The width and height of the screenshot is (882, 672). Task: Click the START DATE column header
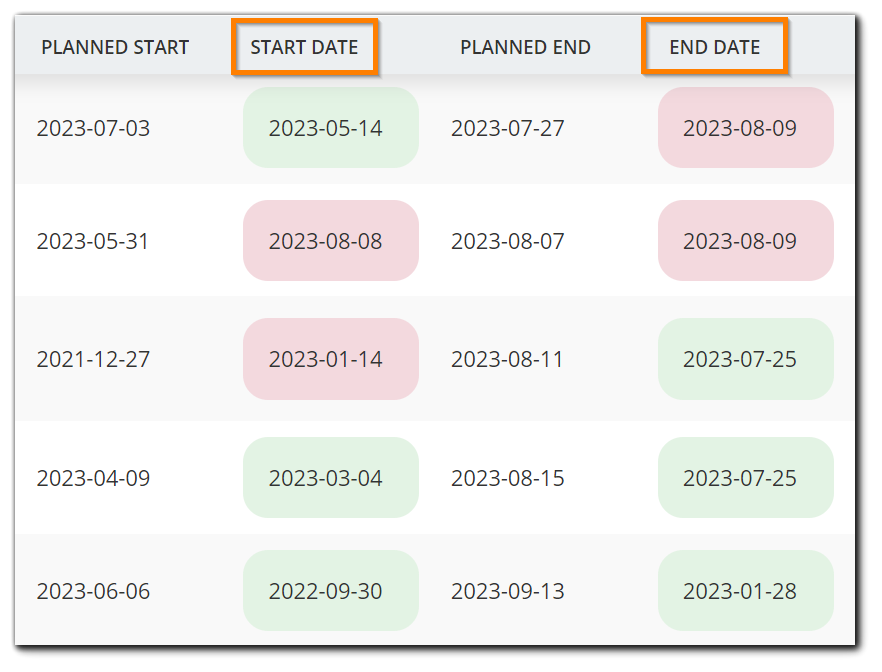pos(304,46)
